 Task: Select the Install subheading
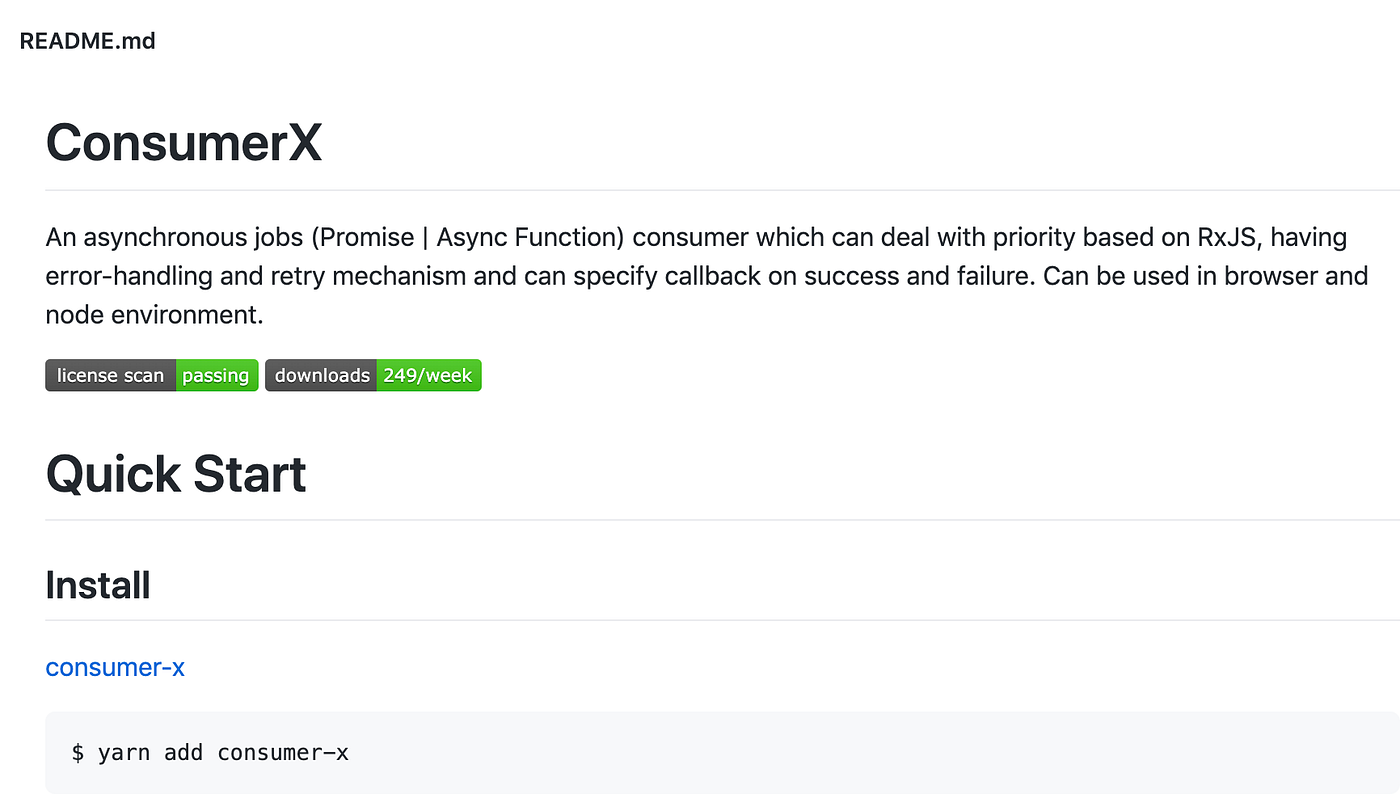click(x=98, y=585)
